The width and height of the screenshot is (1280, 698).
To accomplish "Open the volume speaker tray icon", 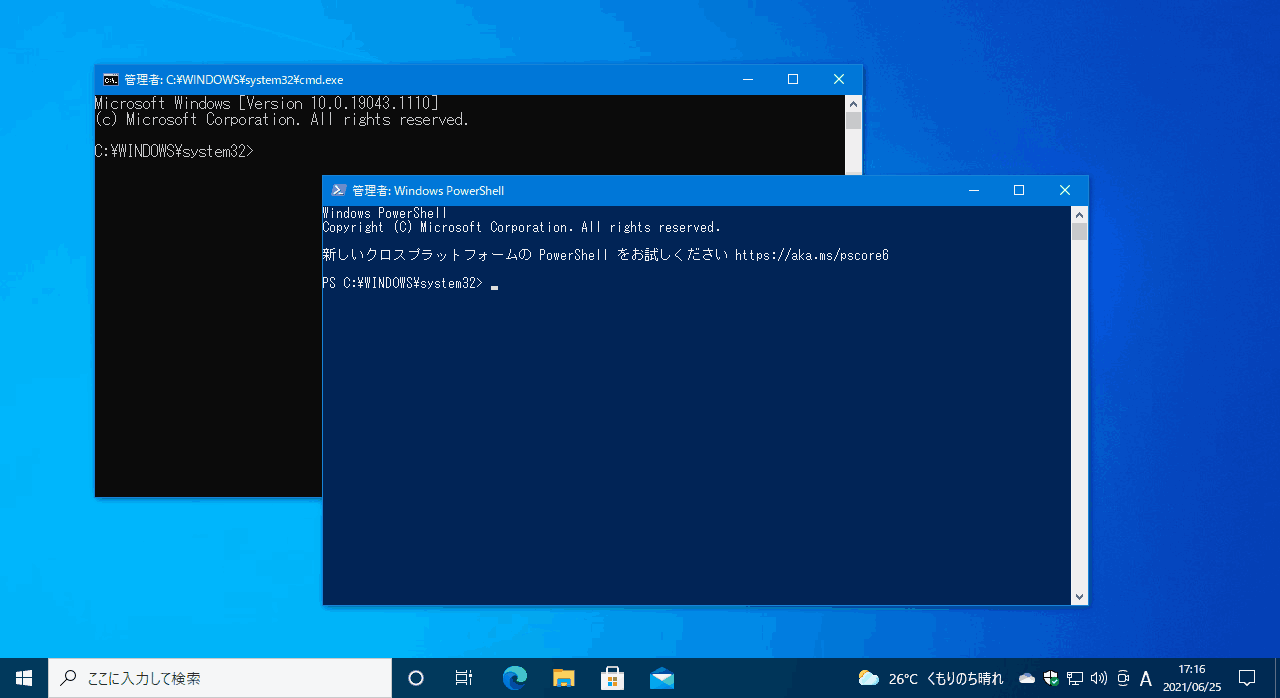I will click(1099, 678).
